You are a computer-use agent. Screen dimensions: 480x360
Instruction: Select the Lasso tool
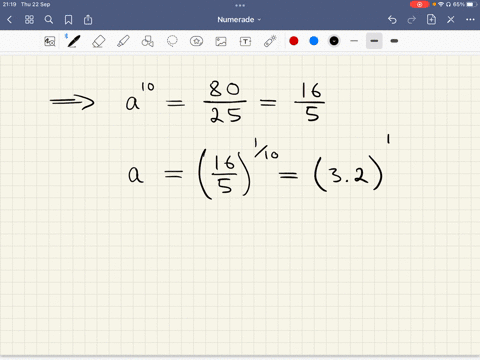click(172, 41)
